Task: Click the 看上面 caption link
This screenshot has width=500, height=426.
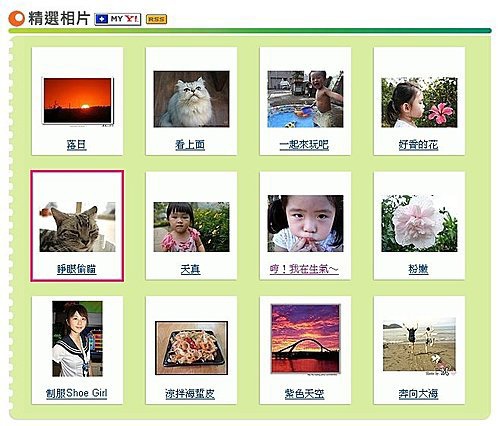Action: pyautogui.click(x=190, y=145)
